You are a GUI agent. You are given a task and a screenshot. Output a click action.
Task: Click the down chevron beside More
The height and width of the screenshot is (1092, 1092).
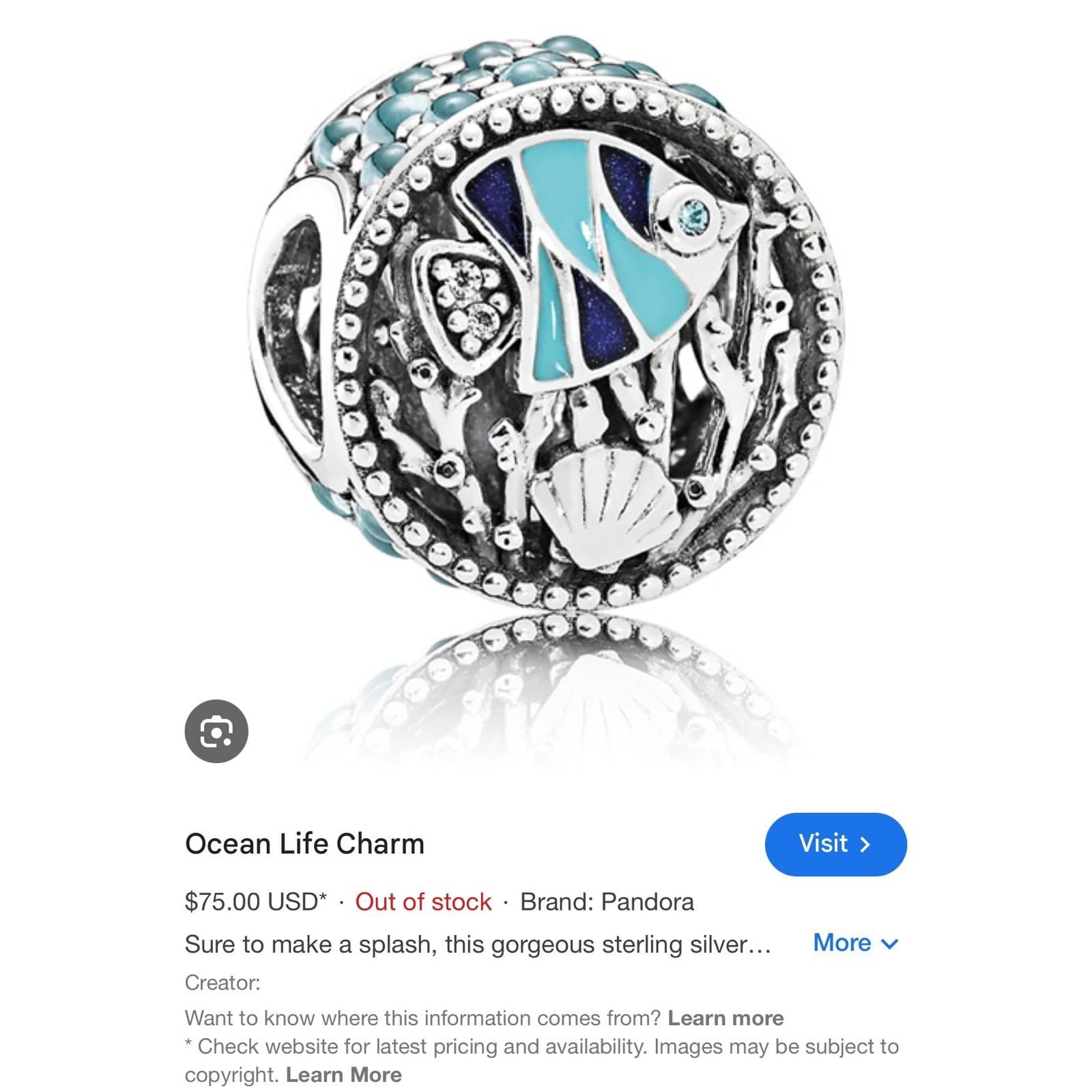coord(889,945)
